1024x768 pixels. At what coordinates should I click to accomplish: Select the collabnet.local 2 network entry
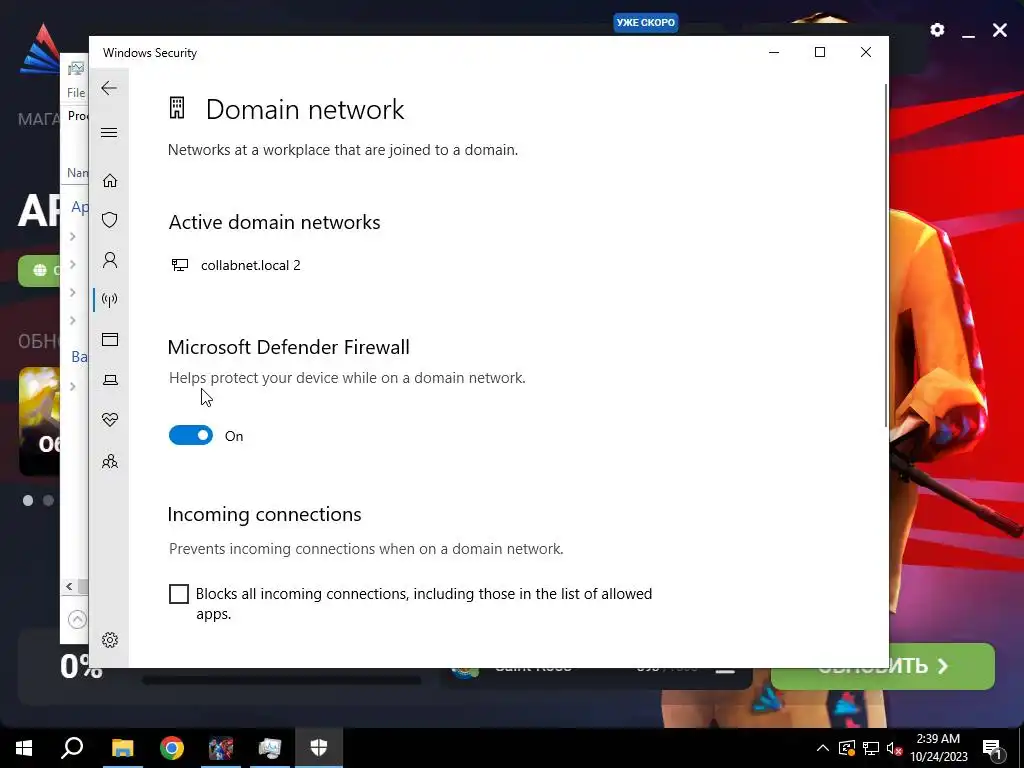tap(236, 265)
